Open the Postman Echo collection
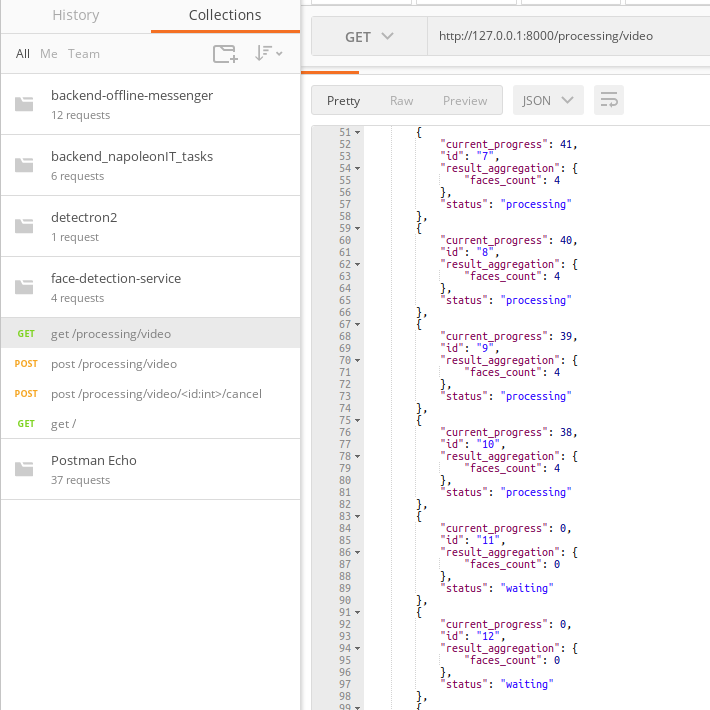 pyautogui.click(x=150, y=469)
